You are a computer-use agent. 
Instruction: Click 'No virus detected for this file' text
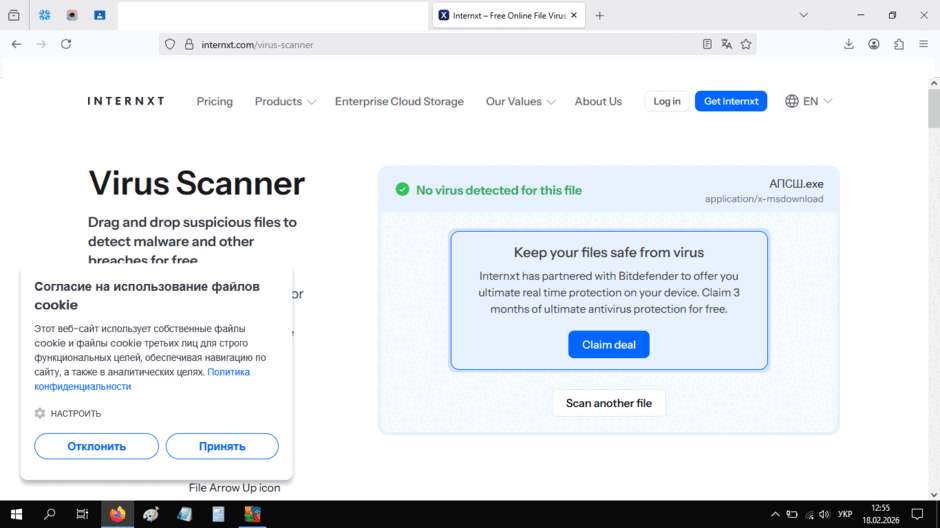click(x=499, y=190)
